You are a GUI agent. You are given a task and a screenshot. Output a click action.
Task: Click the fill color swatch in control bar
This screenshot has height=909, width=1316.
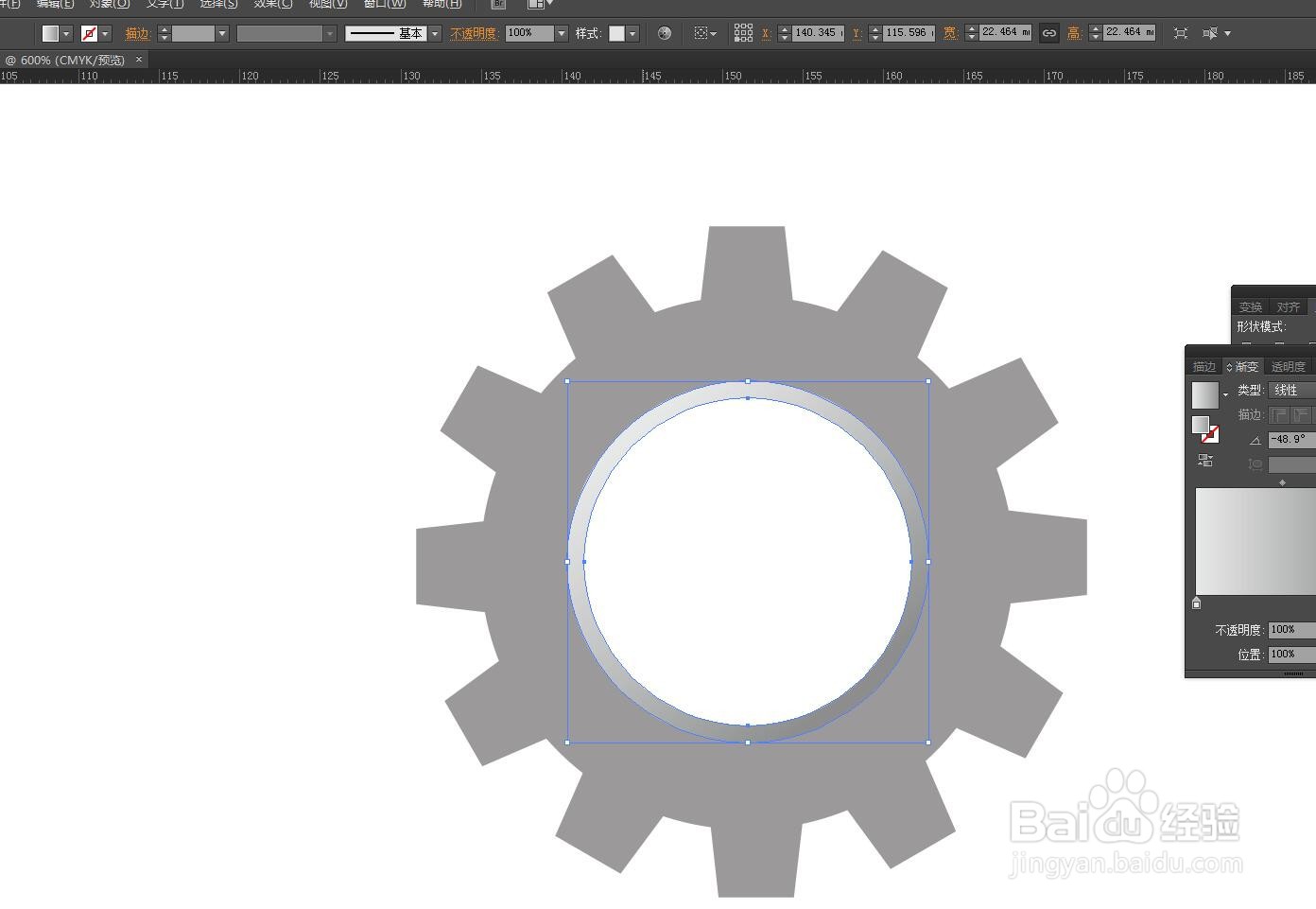coord(51,33)
